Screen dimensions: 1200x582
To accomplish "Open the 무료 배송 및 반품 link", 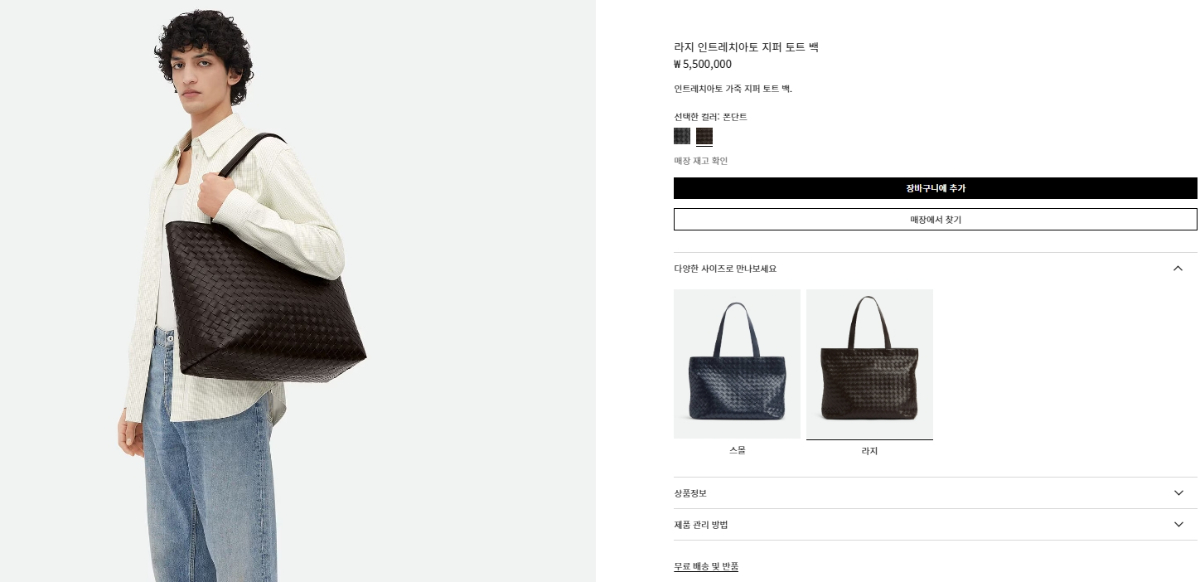I will pos(706,566).
